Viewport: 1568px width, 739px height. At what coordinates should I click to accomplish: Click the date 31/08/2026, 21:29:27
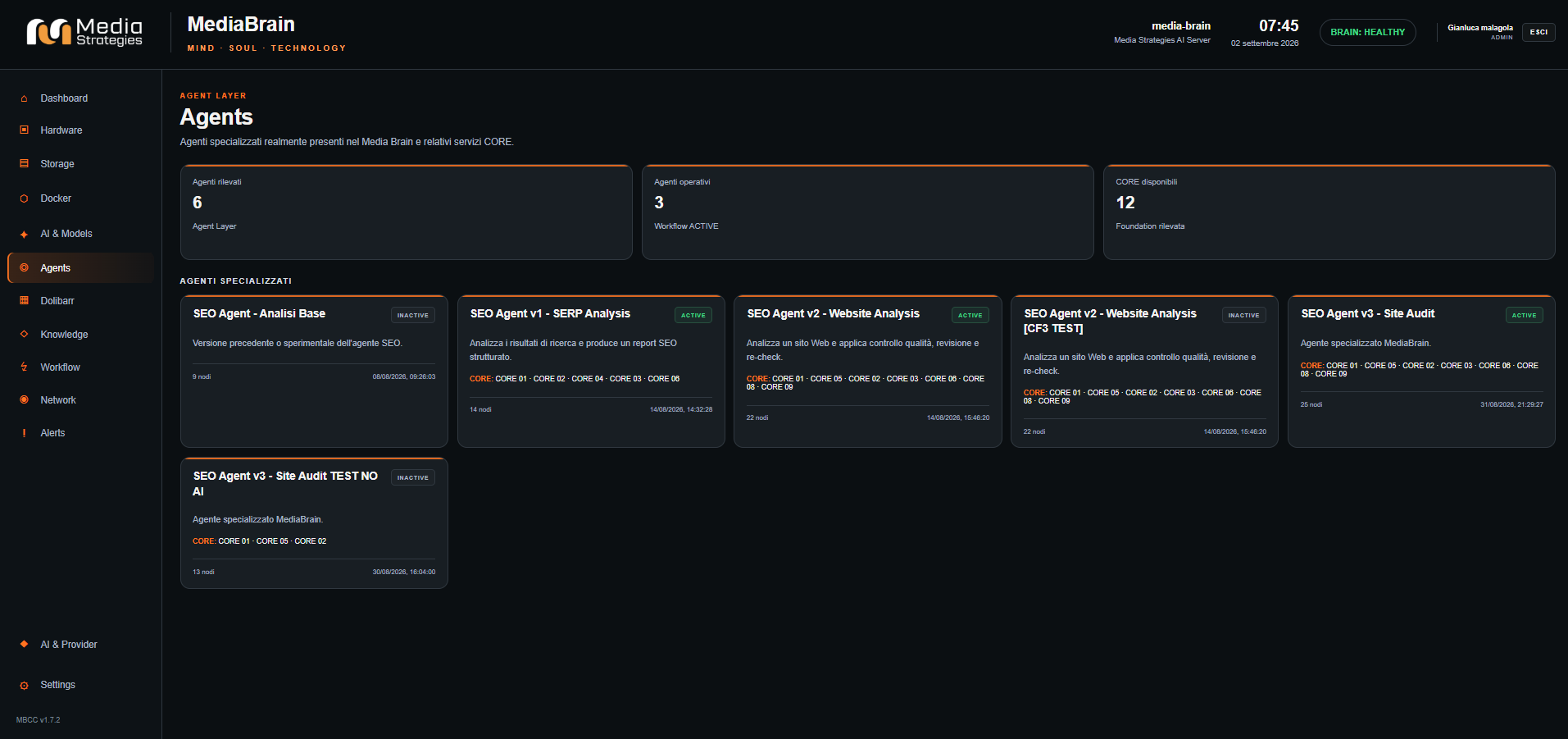tap(1511, 404)
